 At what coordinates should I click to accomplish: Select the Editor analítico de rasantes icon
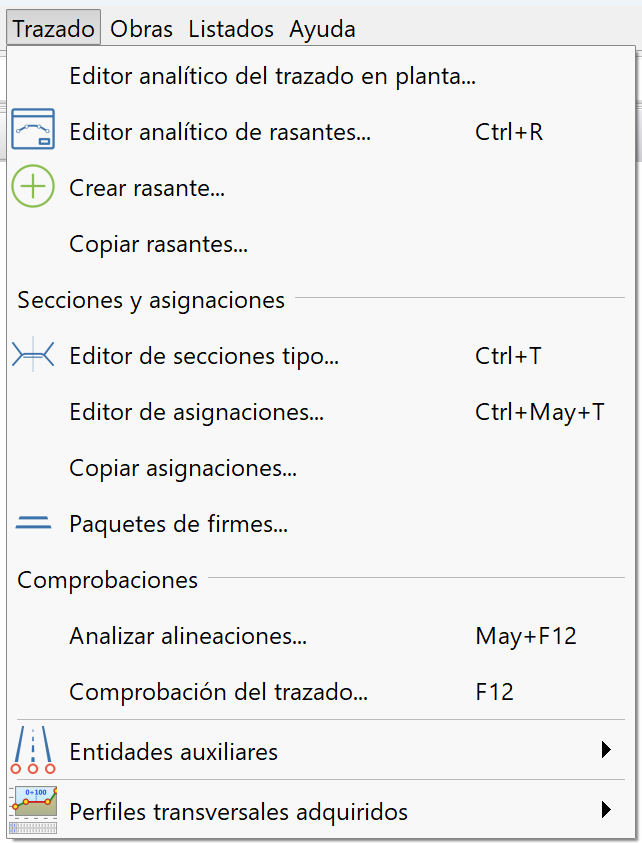31,131
